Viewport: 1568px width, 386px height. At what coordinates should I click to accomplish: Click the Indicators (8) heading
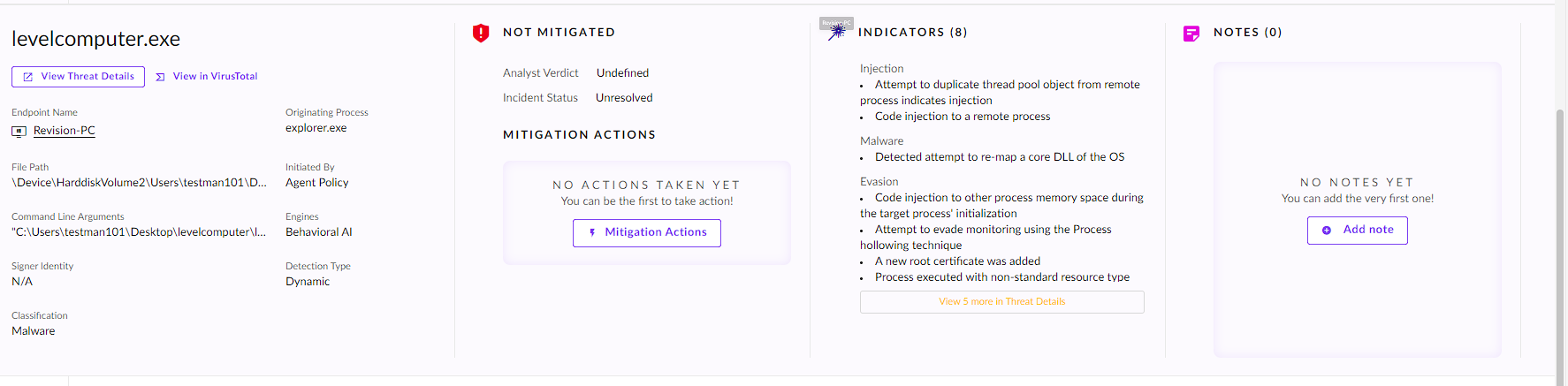pos(912,33)
